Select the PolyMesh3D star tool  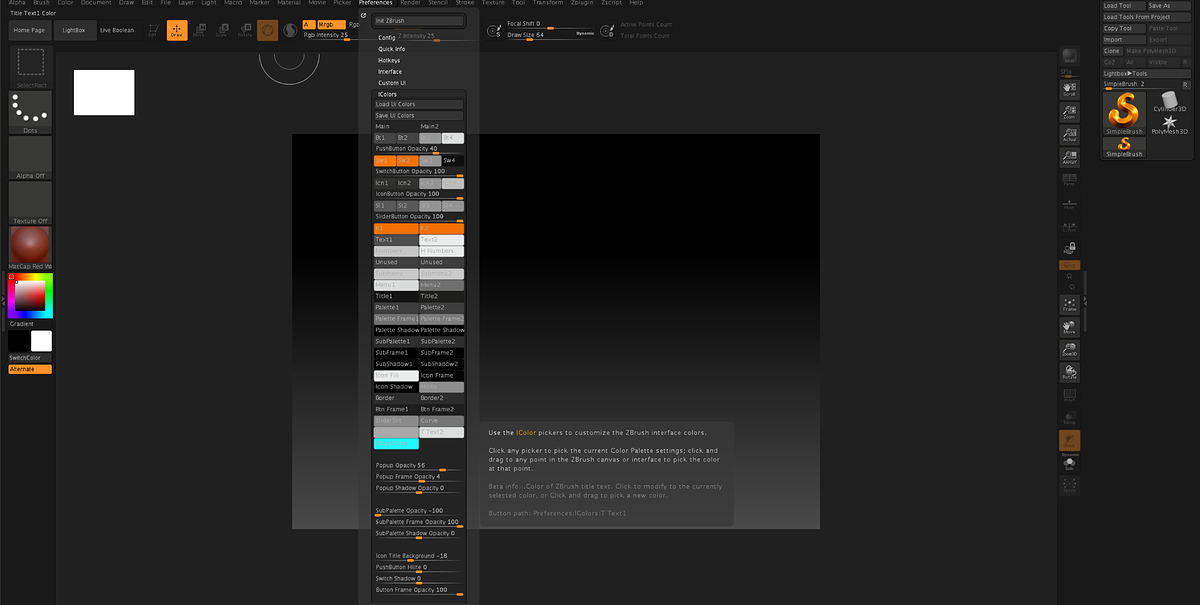(1169, 124)
